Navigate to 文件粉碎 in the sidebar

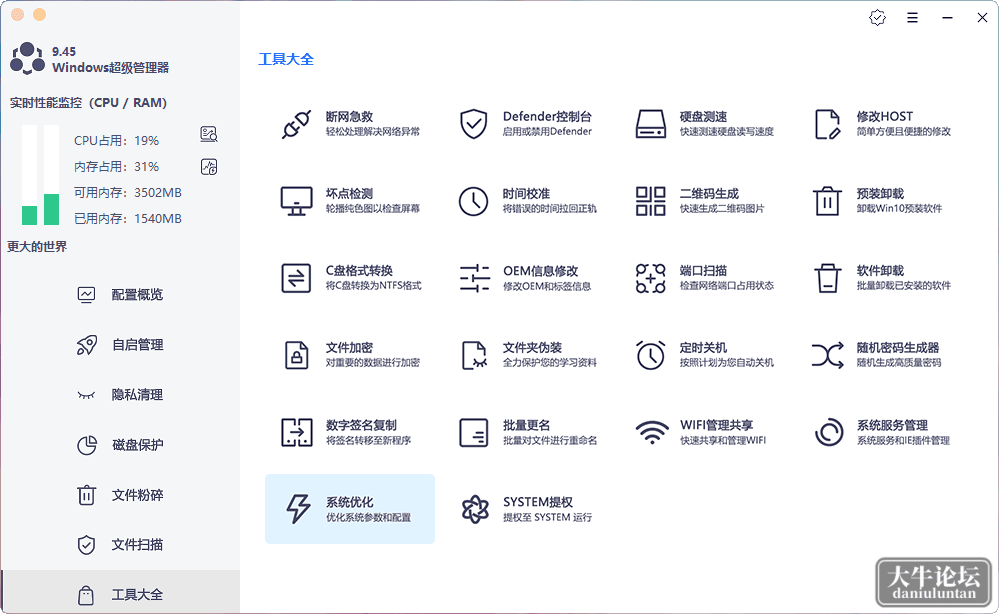pyautogui.click(x=121, y=495)
